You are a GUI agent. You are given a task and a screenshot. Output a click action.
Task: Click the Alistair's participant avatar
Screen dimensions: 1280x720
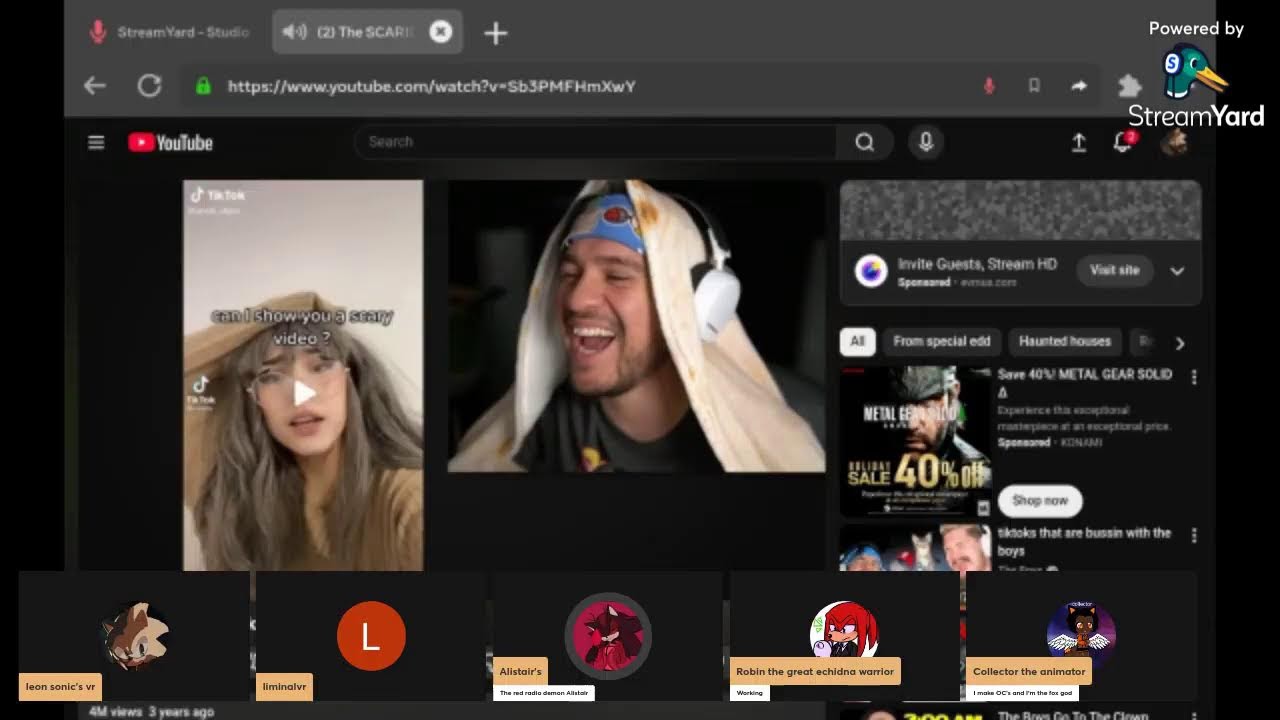coord(608,635)
